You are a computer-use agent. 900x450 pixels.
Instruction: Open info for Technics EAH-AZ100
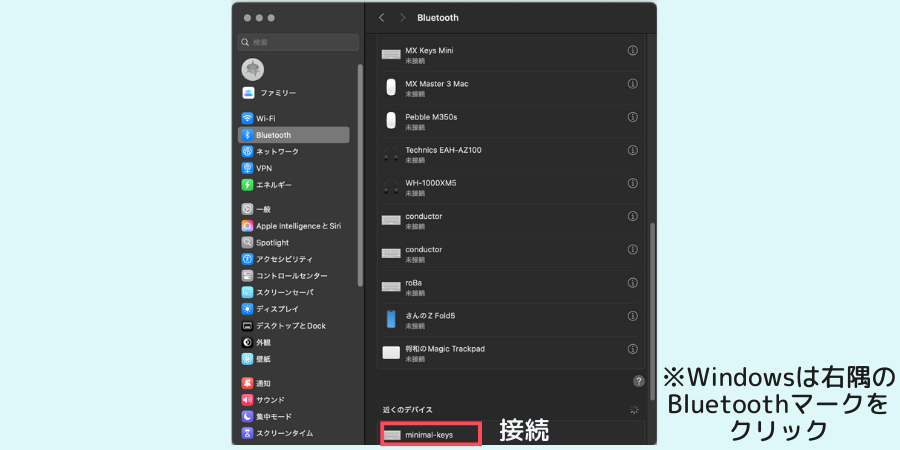633,150
